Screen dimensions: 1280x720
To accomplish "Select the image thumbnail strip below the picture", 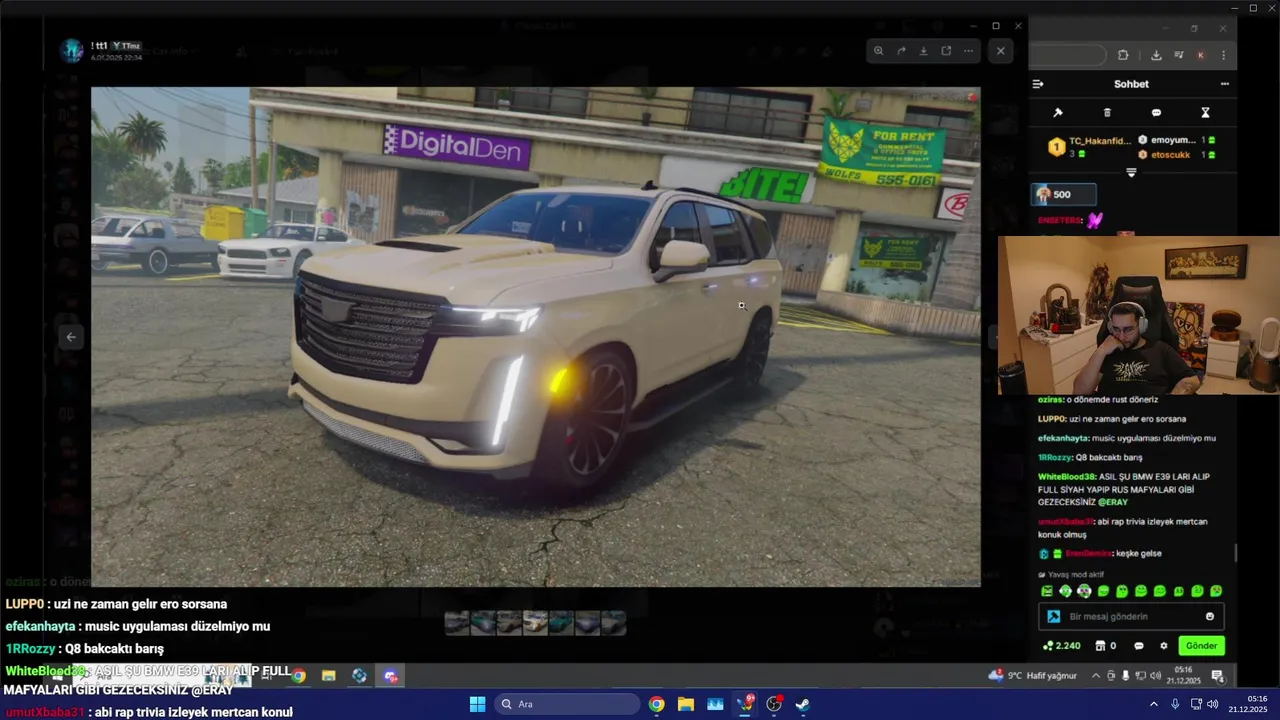I will [x=535, y=623].
